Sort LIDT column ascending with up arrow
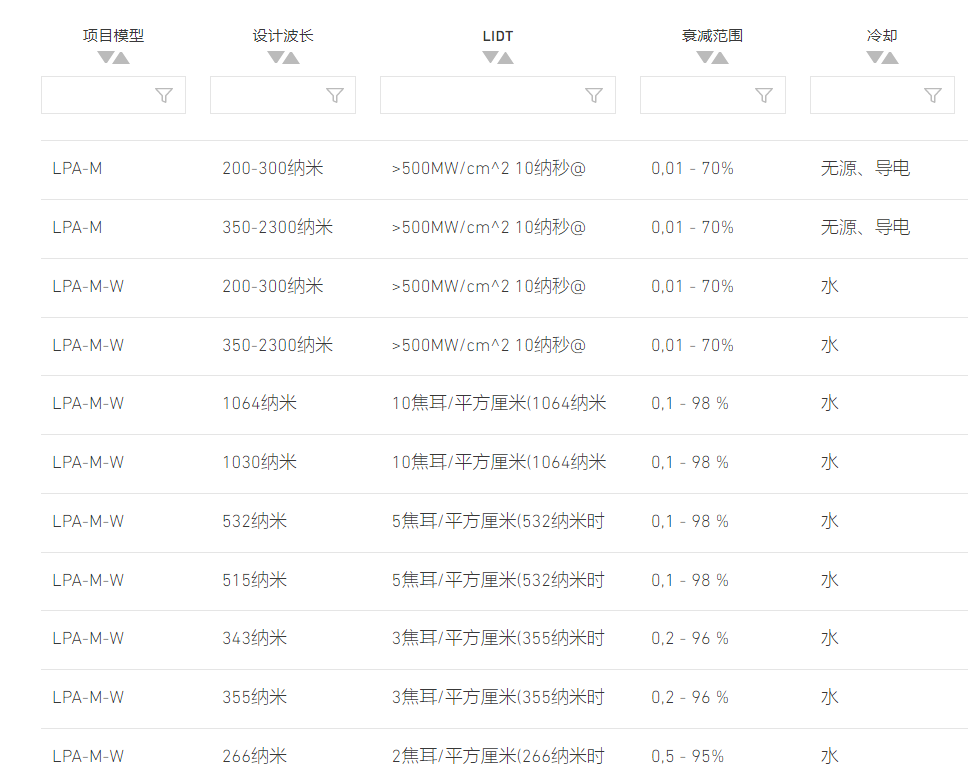 (506, 58)
